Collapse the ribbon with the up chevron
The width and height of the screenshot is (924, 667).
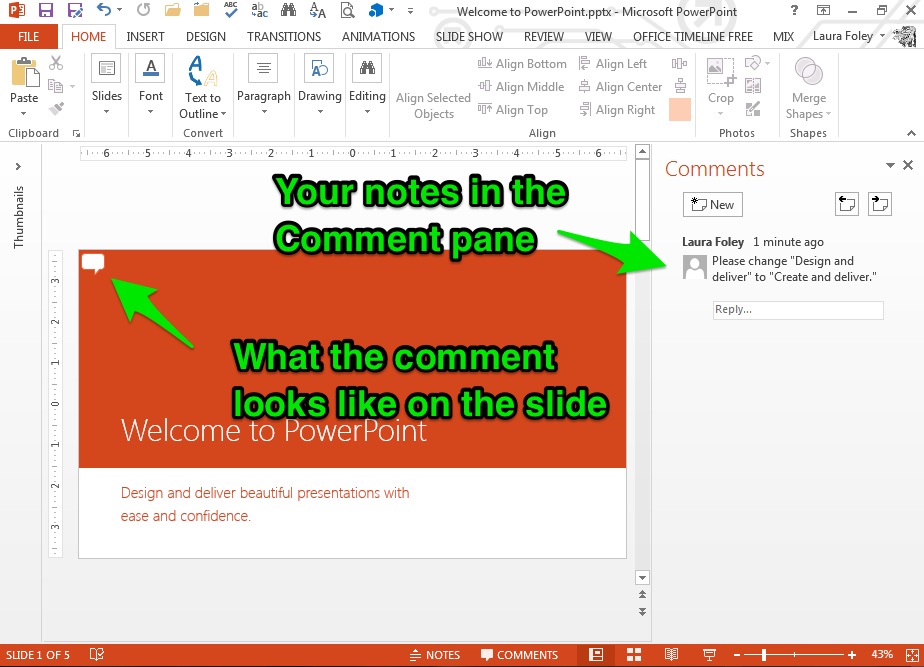911,134
